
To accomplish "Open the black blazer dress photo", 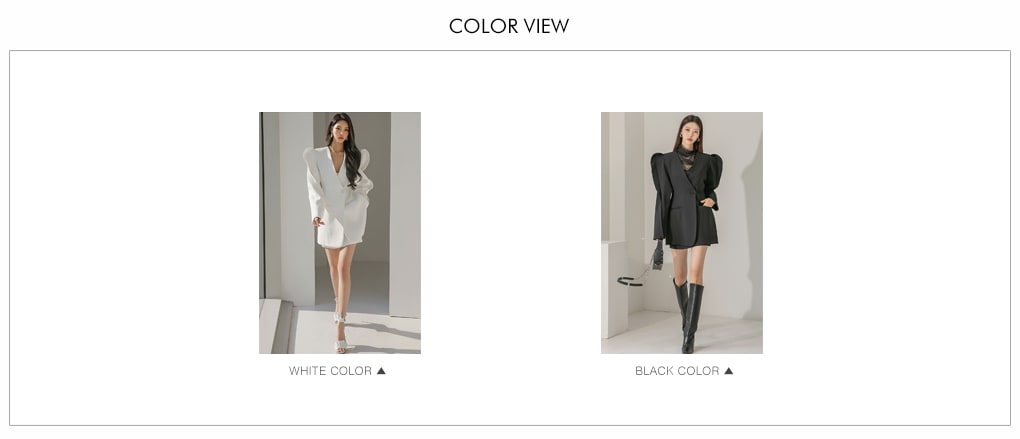I will point(682,233).
